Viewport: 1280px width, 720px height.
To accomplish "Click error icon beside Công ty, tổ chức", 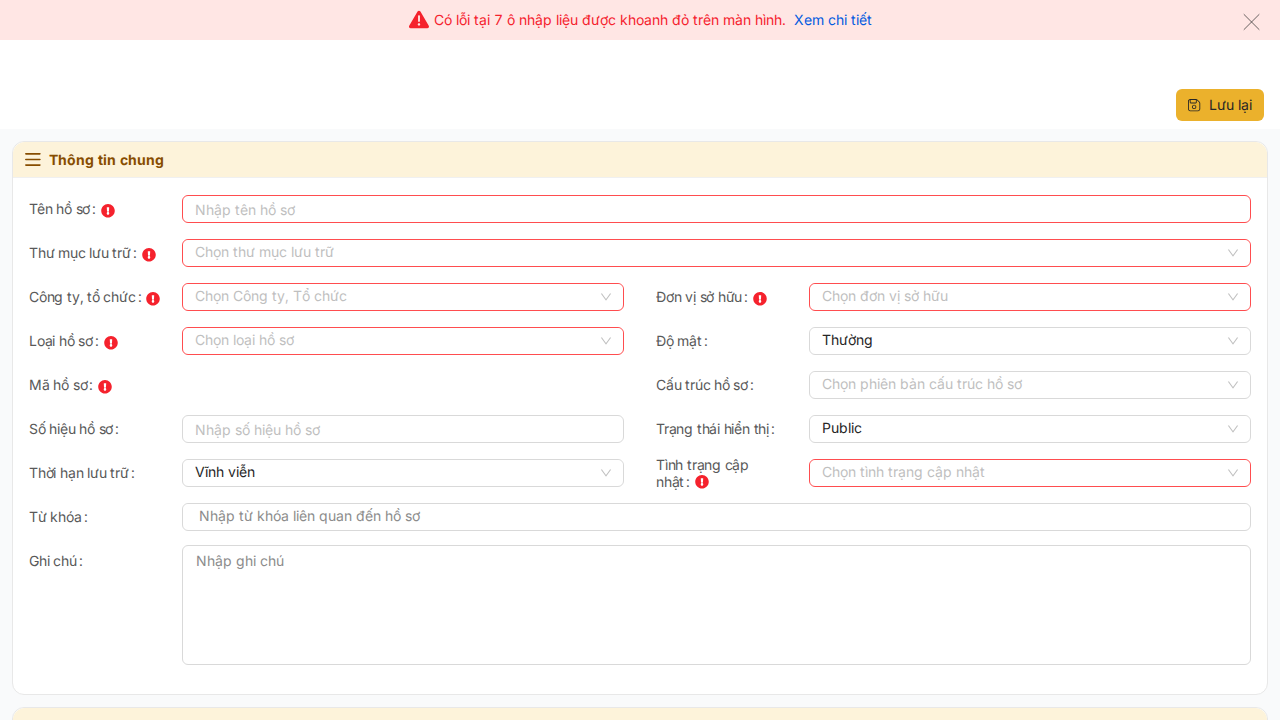I will (x=153, y=299).
